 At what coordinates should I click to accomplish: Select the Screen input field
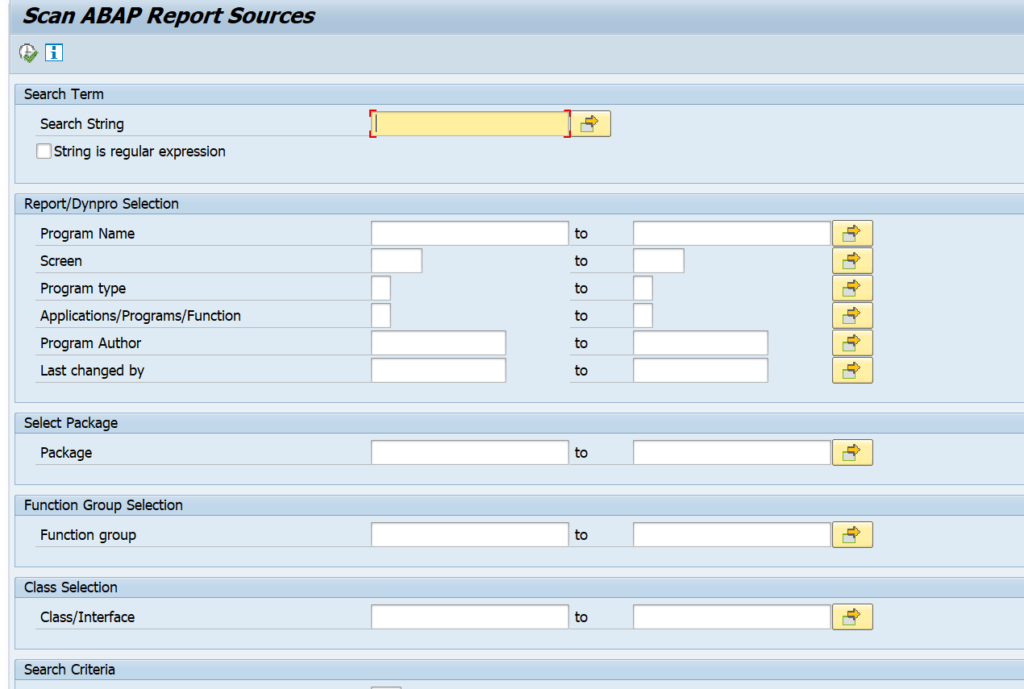pos(395,260)
